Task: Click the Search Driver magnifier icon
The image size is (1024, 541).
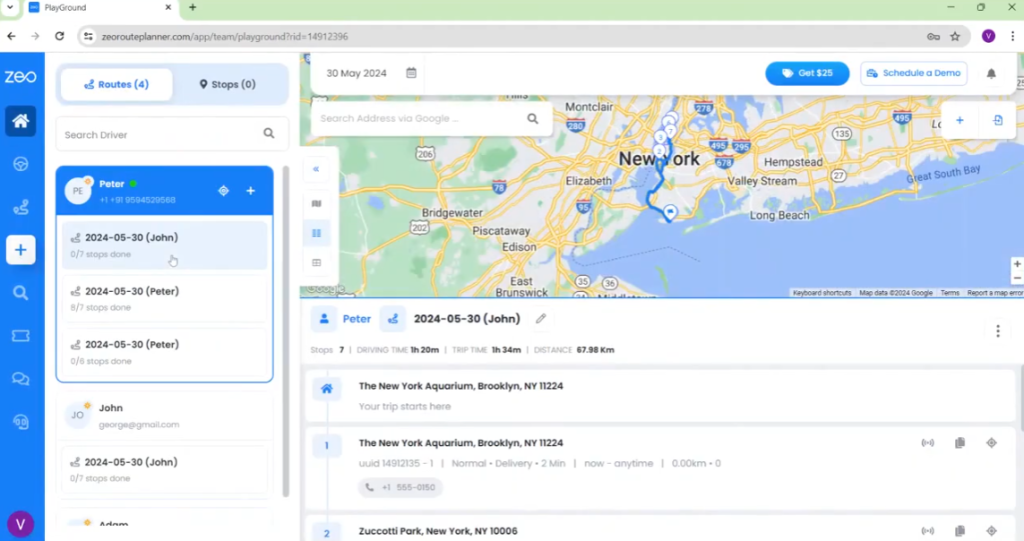Action: [x=269, y=133]
